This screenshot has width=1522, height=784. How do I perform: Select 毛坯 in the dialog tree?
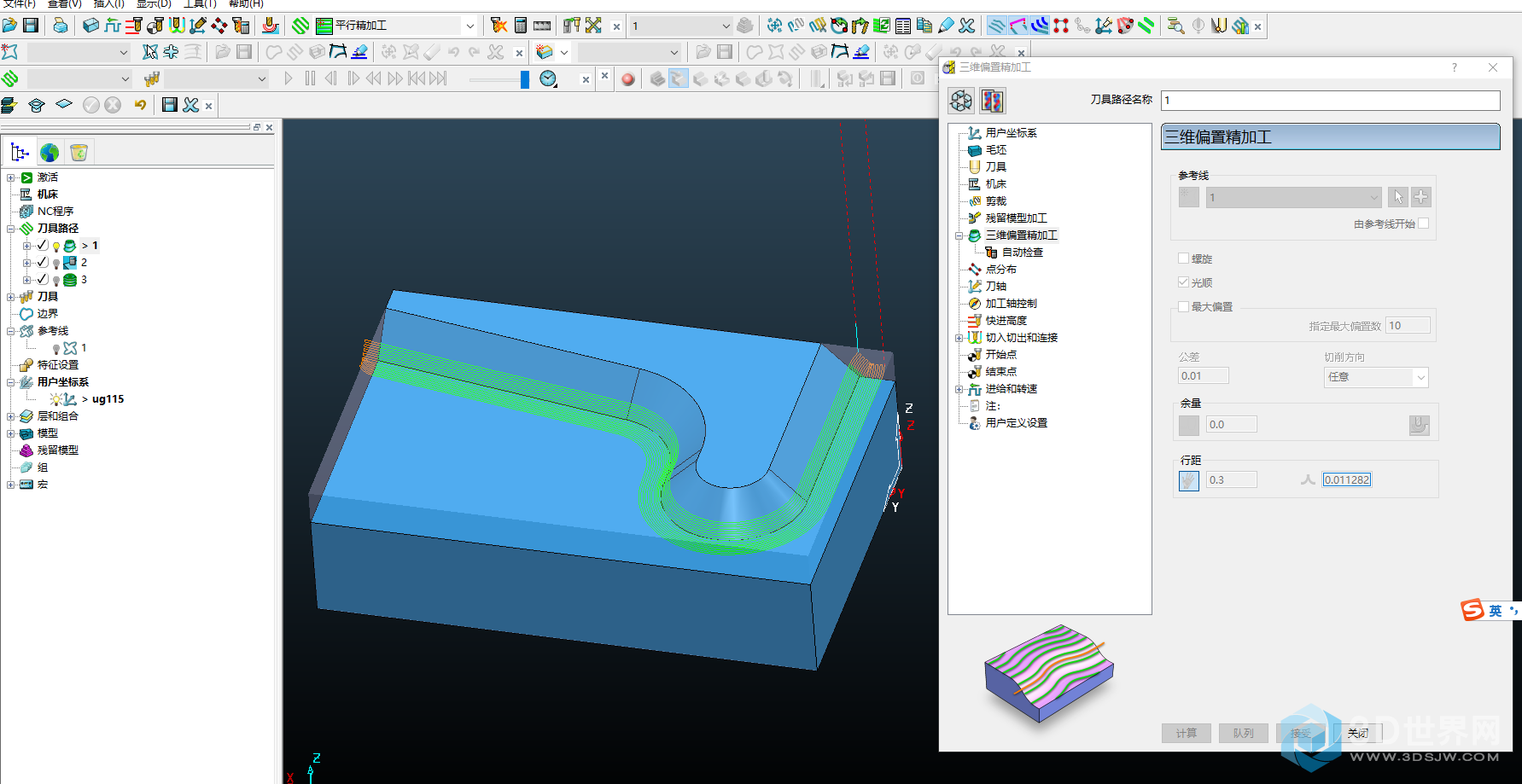click(x=996, y=149)
